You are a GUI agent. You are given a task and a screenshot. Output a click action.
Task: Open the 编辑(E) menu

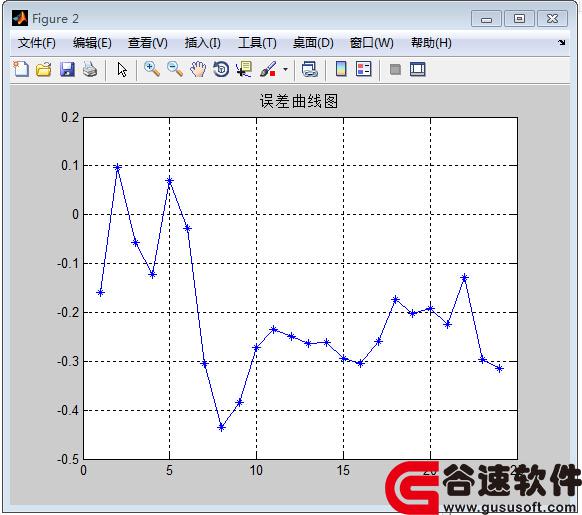92,43
